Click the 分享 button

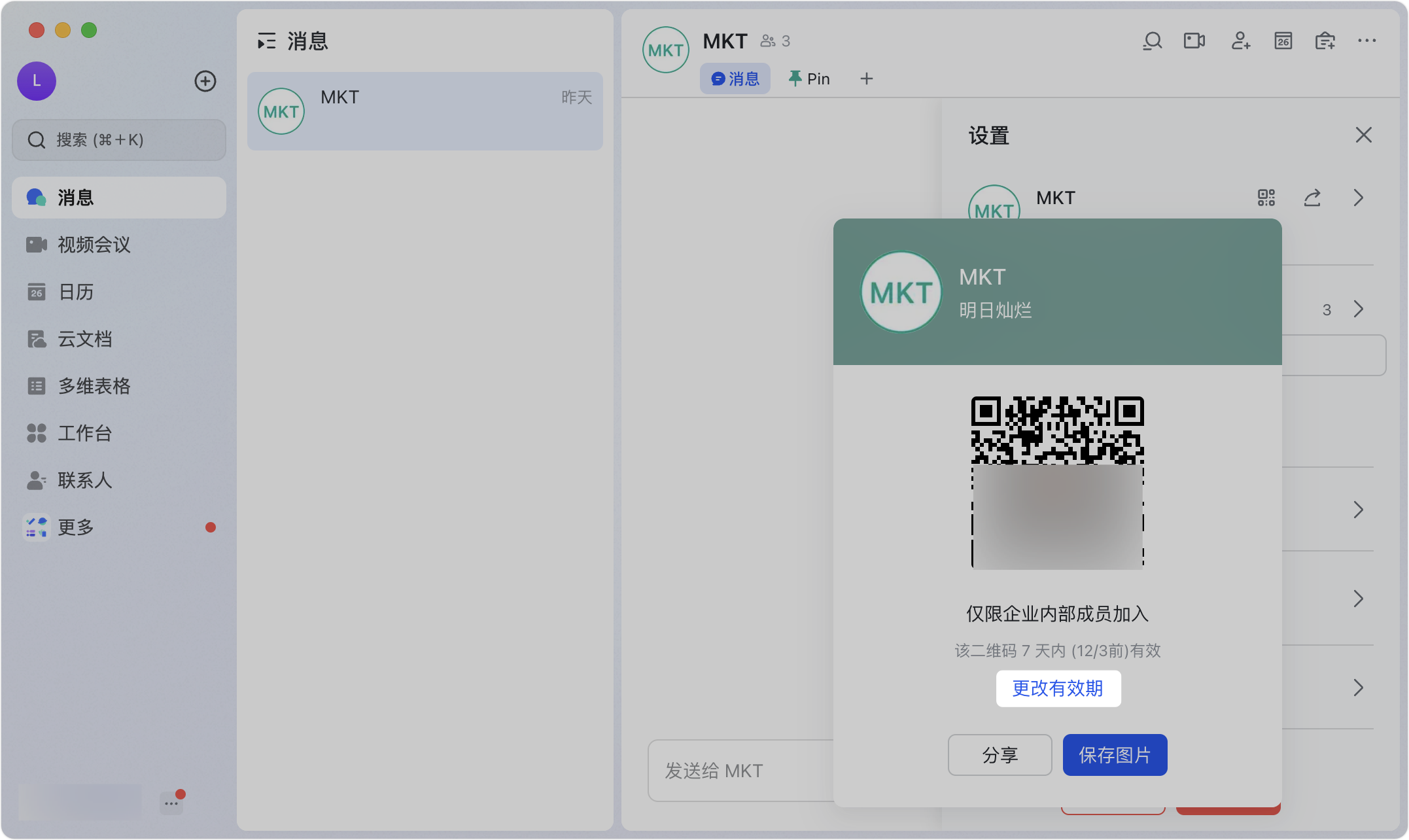click(x=1000, y=755)
